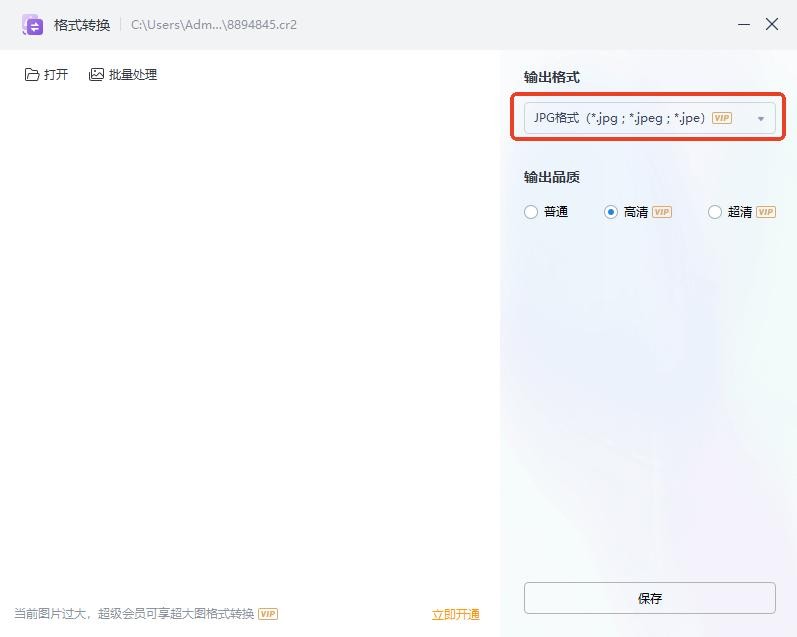This screenshot has width=797, height=637.
Task: Click the 8894845.cr2 file path text
Action: tap(213, 25)
